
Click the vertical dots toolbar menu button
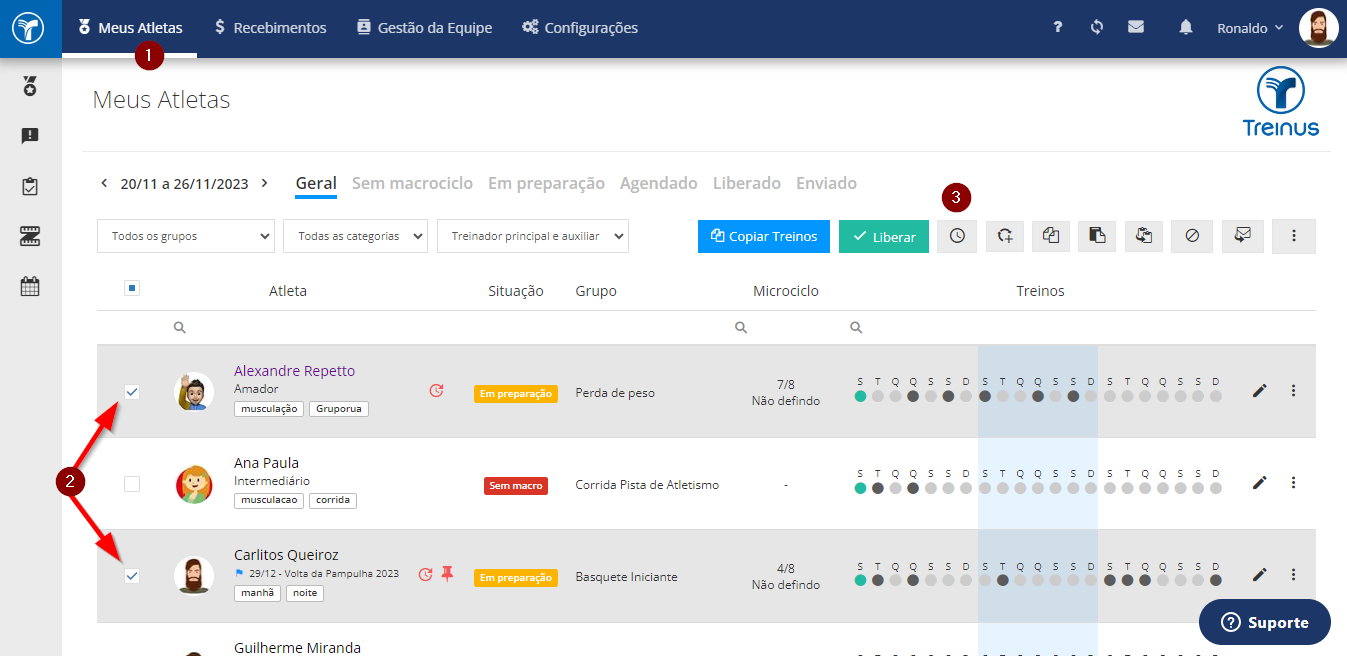tap(1294, 236)
